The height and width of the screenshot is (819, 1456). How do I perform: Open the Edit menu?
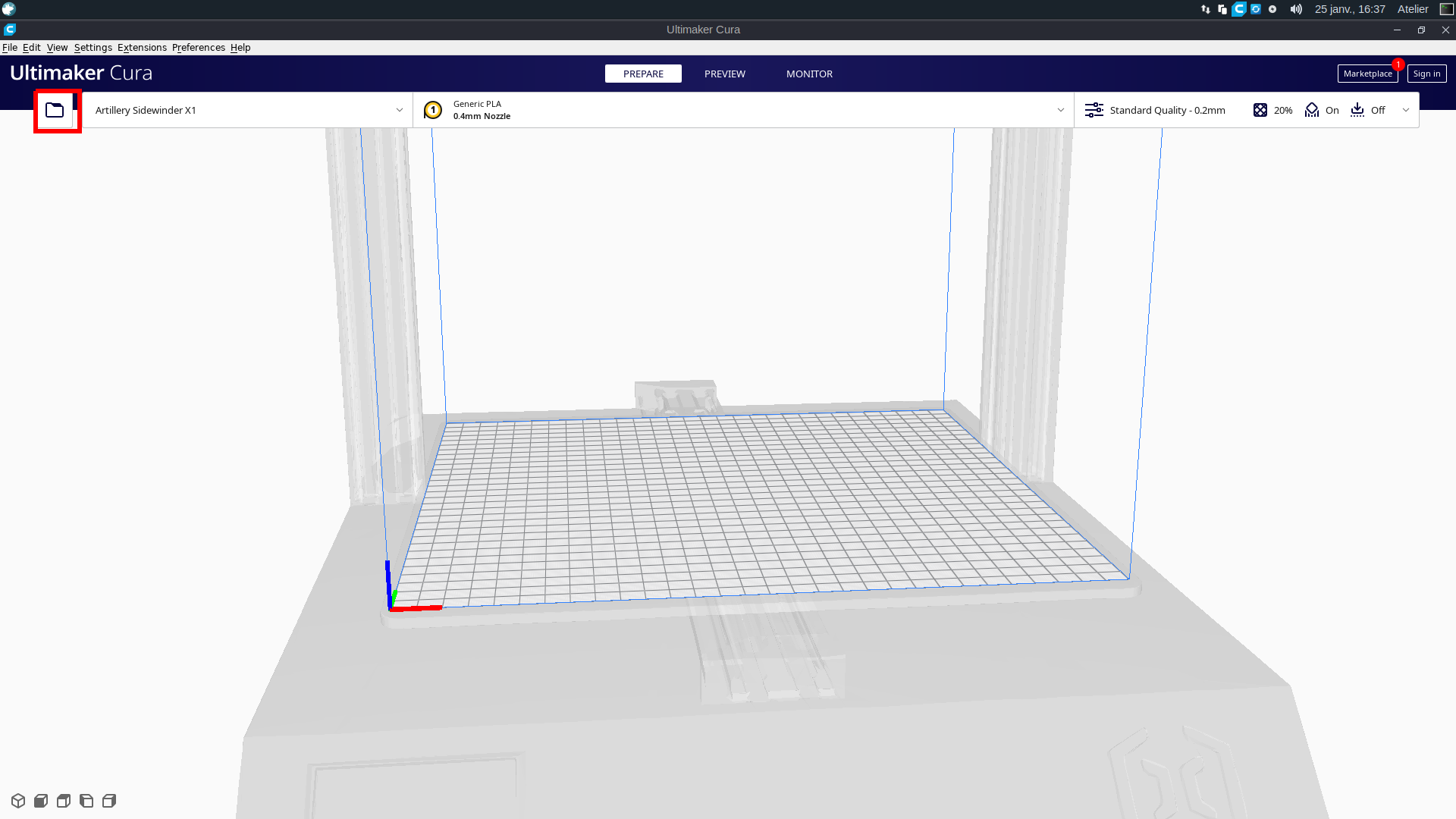(32, 47)
